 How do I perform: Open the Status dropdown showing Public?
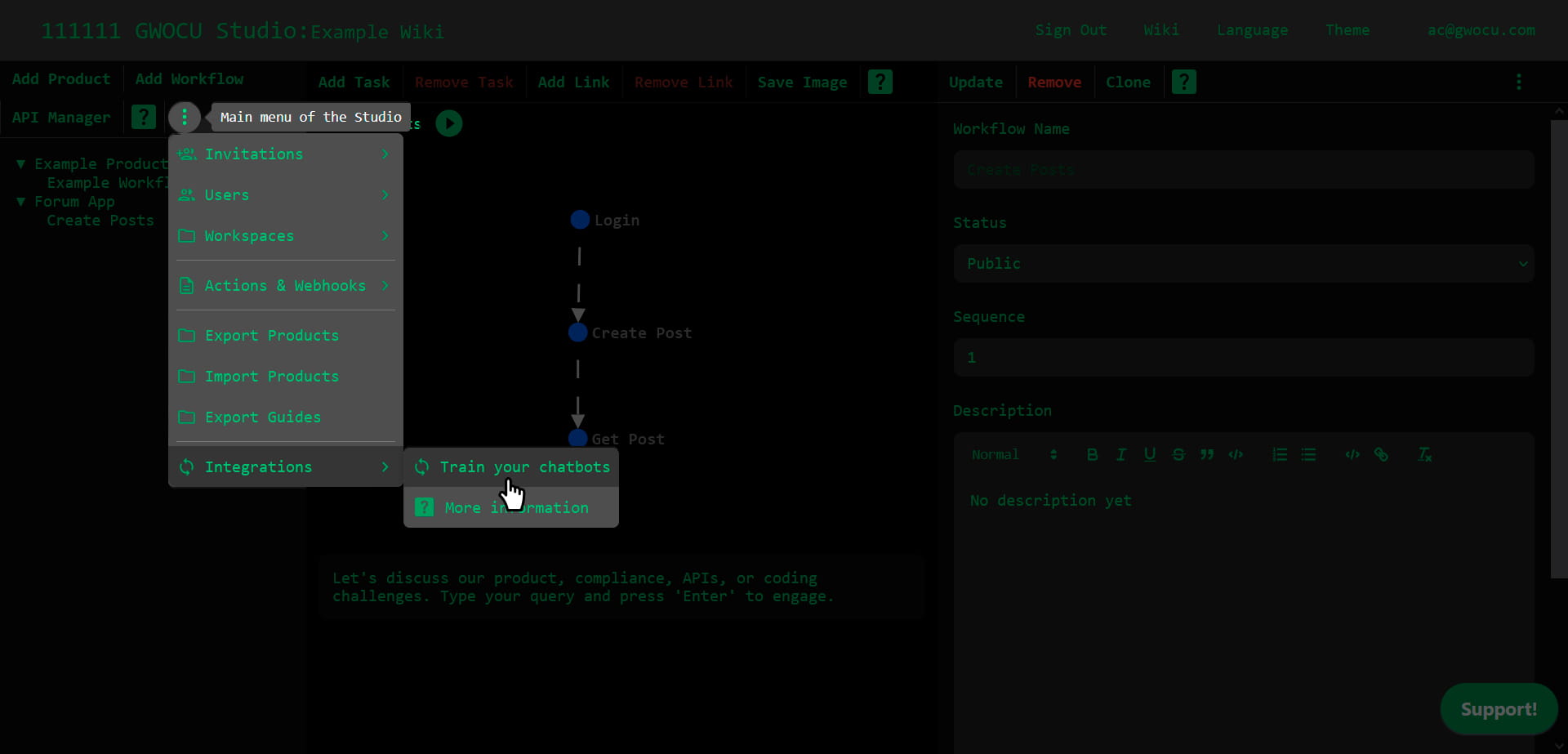point(1244,264)
